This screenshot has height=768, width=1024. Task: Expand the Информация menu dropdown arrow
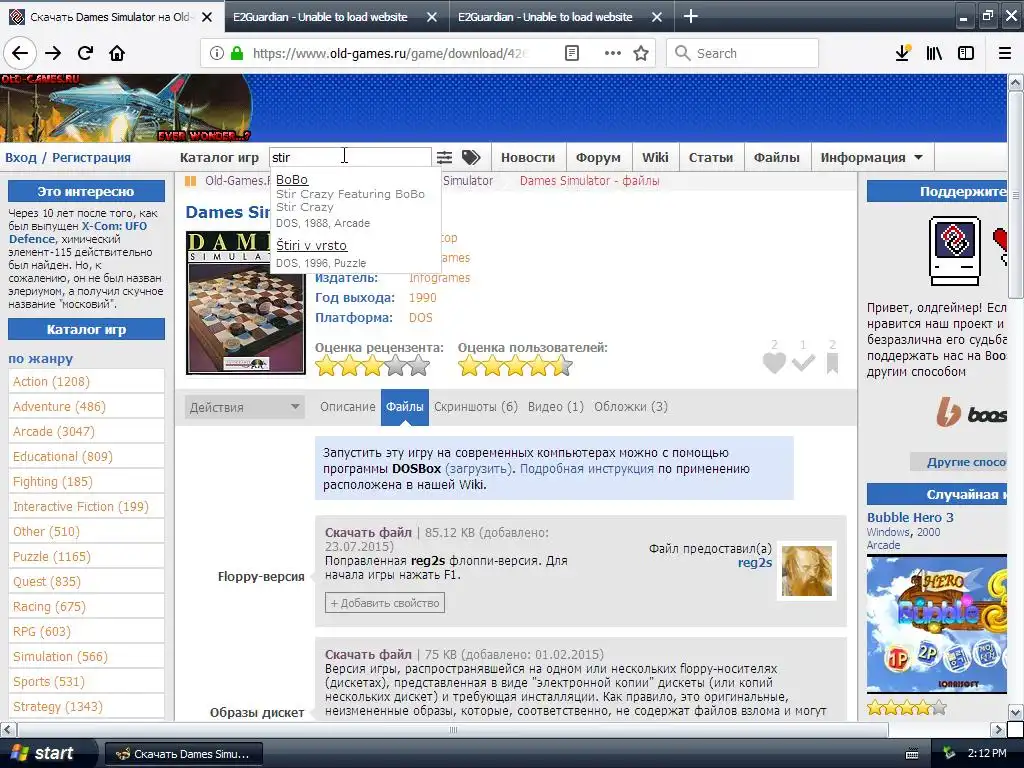918,157
